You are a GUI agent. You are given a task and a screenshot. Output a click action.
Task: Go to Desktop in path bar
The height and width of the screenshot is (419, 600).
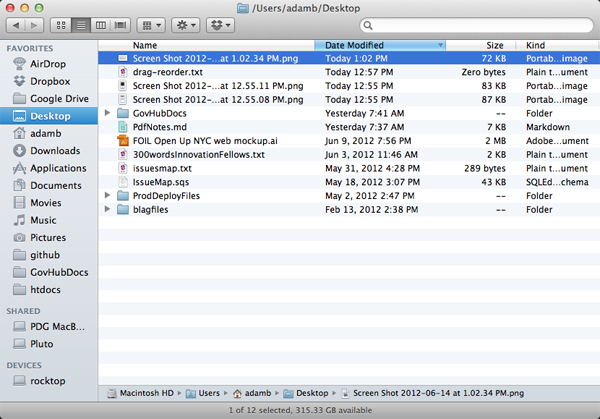coord(306,393)
